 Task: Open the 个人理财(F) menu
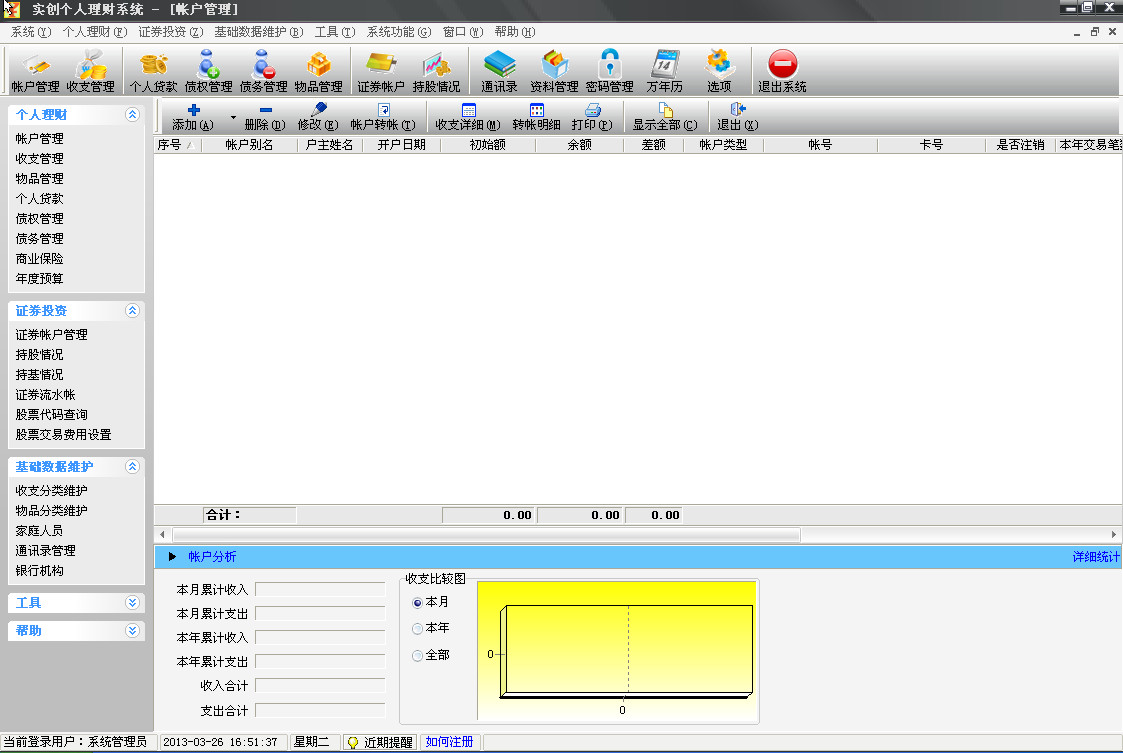point(95,32)
